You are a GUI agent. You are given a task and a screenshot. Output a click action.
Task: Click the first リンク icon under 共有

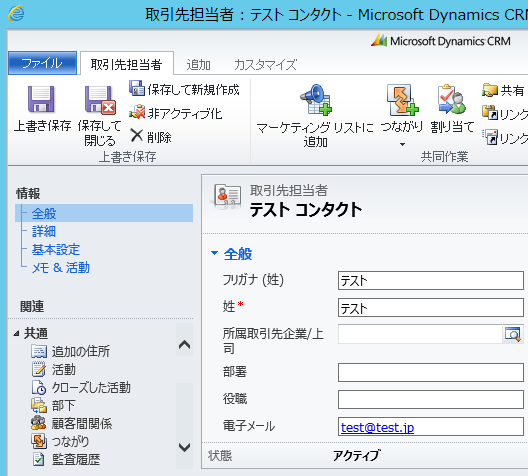(x=490, y=113)
